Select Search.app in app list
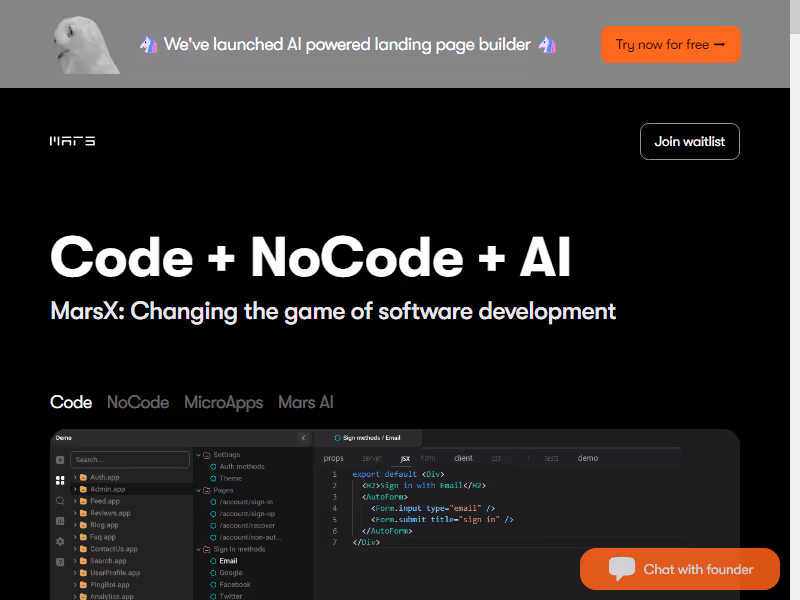This screenshot has height=600, width=800. click(x=108, y=561)
